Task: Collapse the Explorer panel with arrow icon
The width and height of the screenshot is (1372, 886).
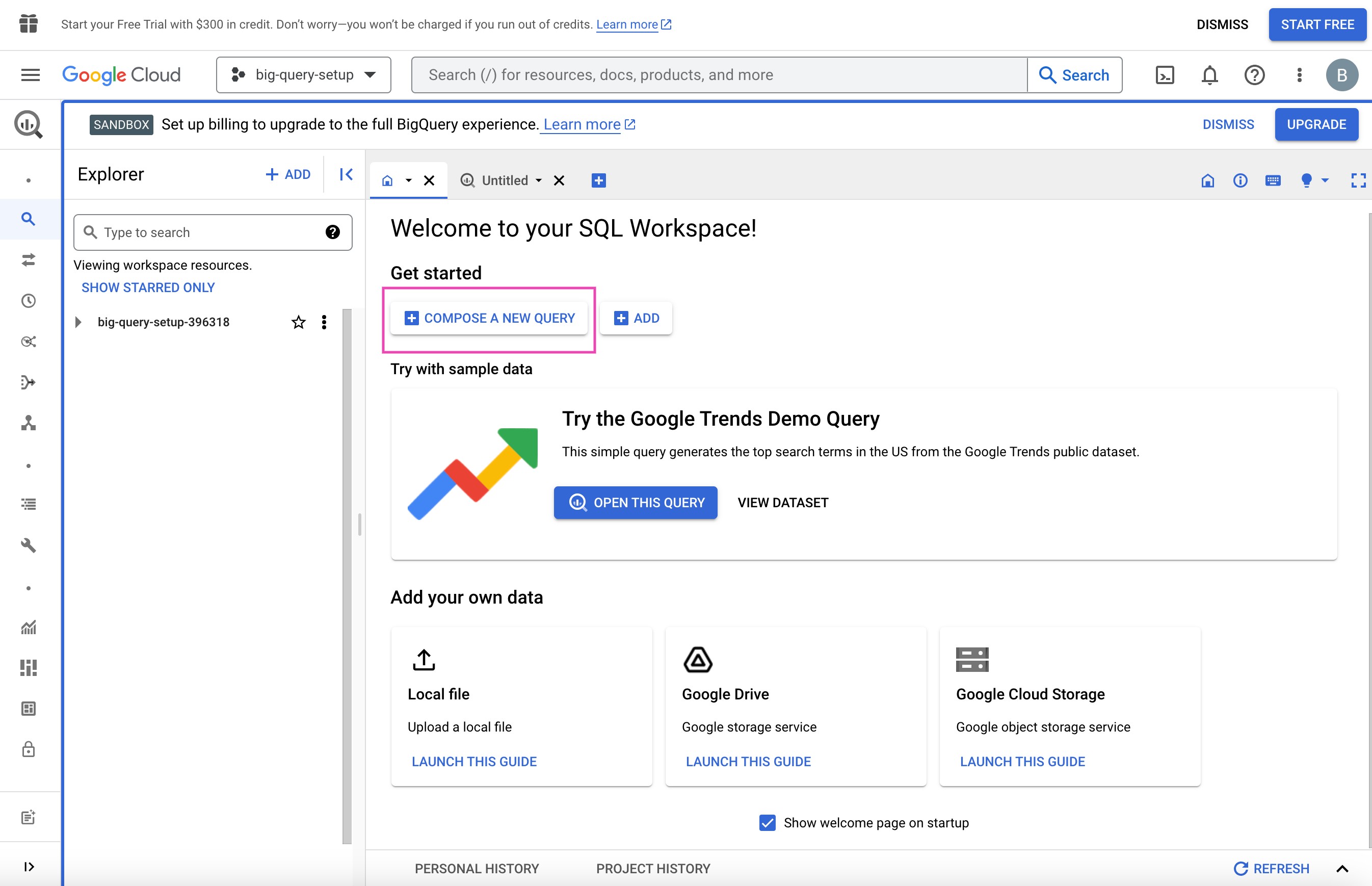Action: [x=346, y=174]
